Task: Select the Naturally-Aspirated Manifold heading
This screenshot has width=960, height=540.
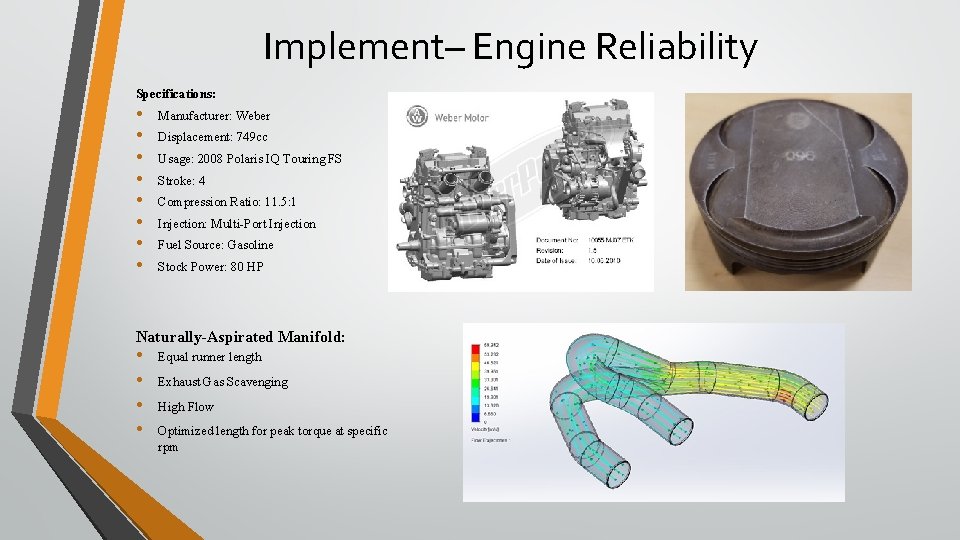Action: [240, 337]
